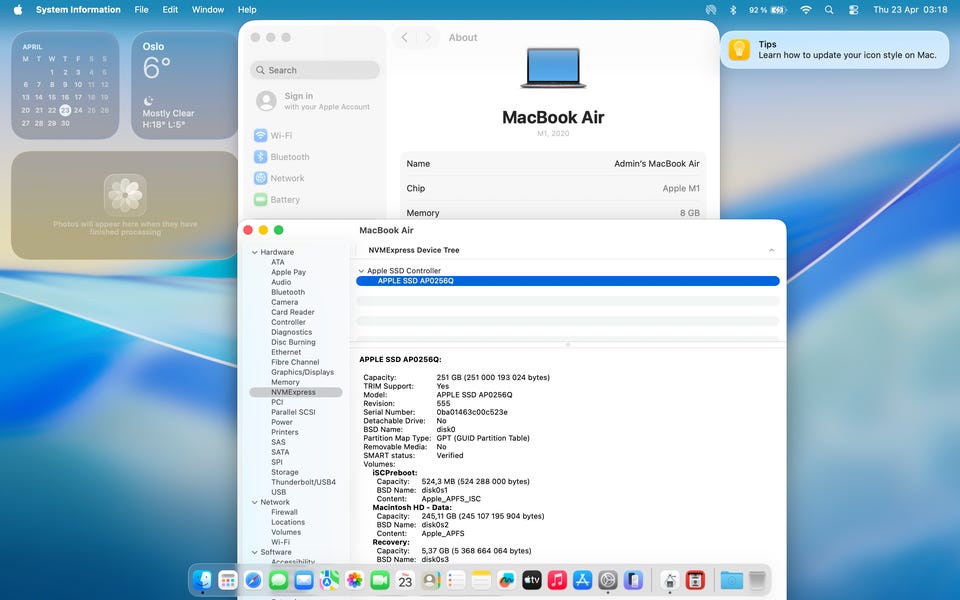Open Notes from the Dock

coord(481,579)
